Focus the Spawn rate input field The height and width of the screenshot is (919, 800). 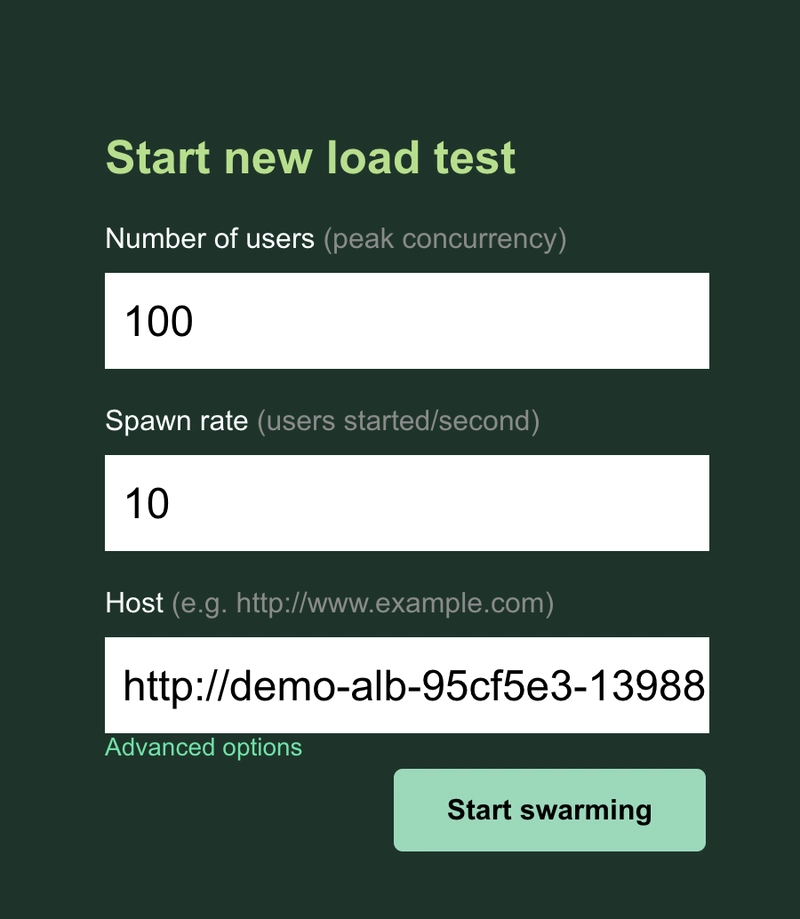click(407, 503)
